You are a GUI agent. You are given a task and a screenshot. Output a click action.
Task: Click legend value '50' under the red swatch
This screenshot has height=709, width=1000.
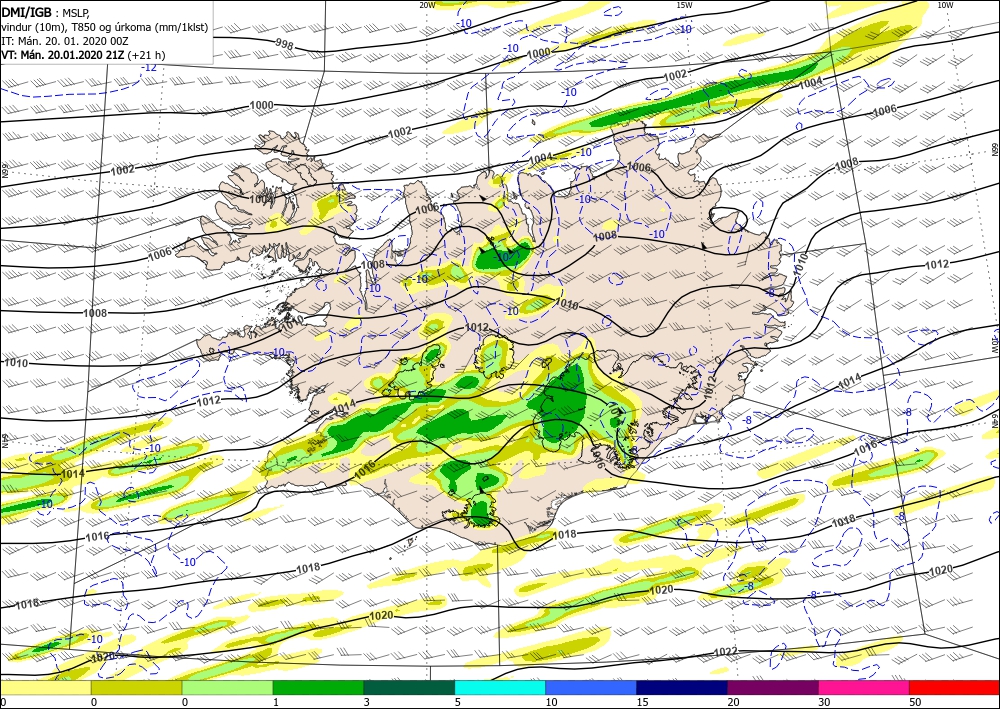915,703
